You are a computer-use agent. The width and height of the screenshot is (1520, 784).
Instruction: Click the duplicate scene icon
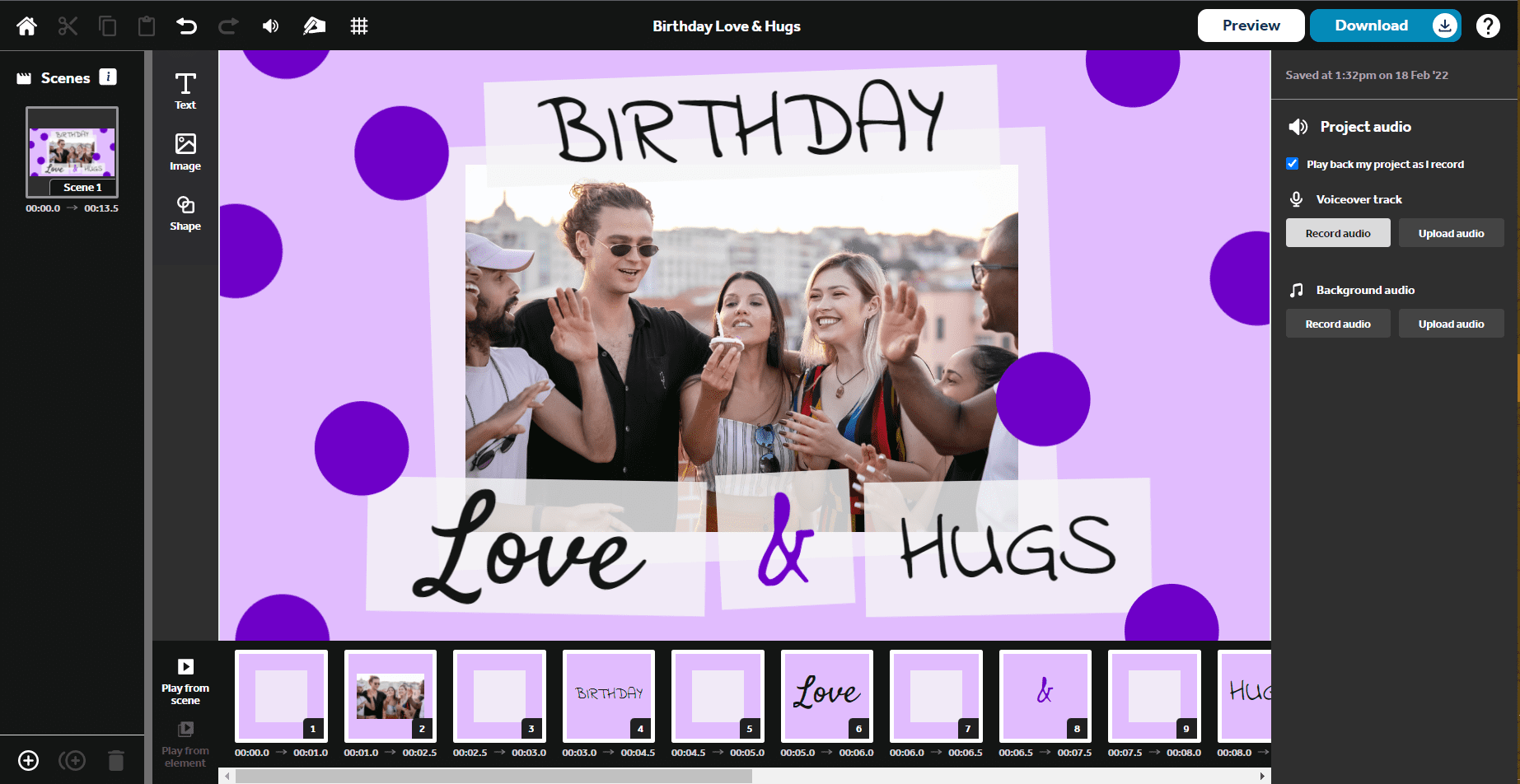click(72, 760)
